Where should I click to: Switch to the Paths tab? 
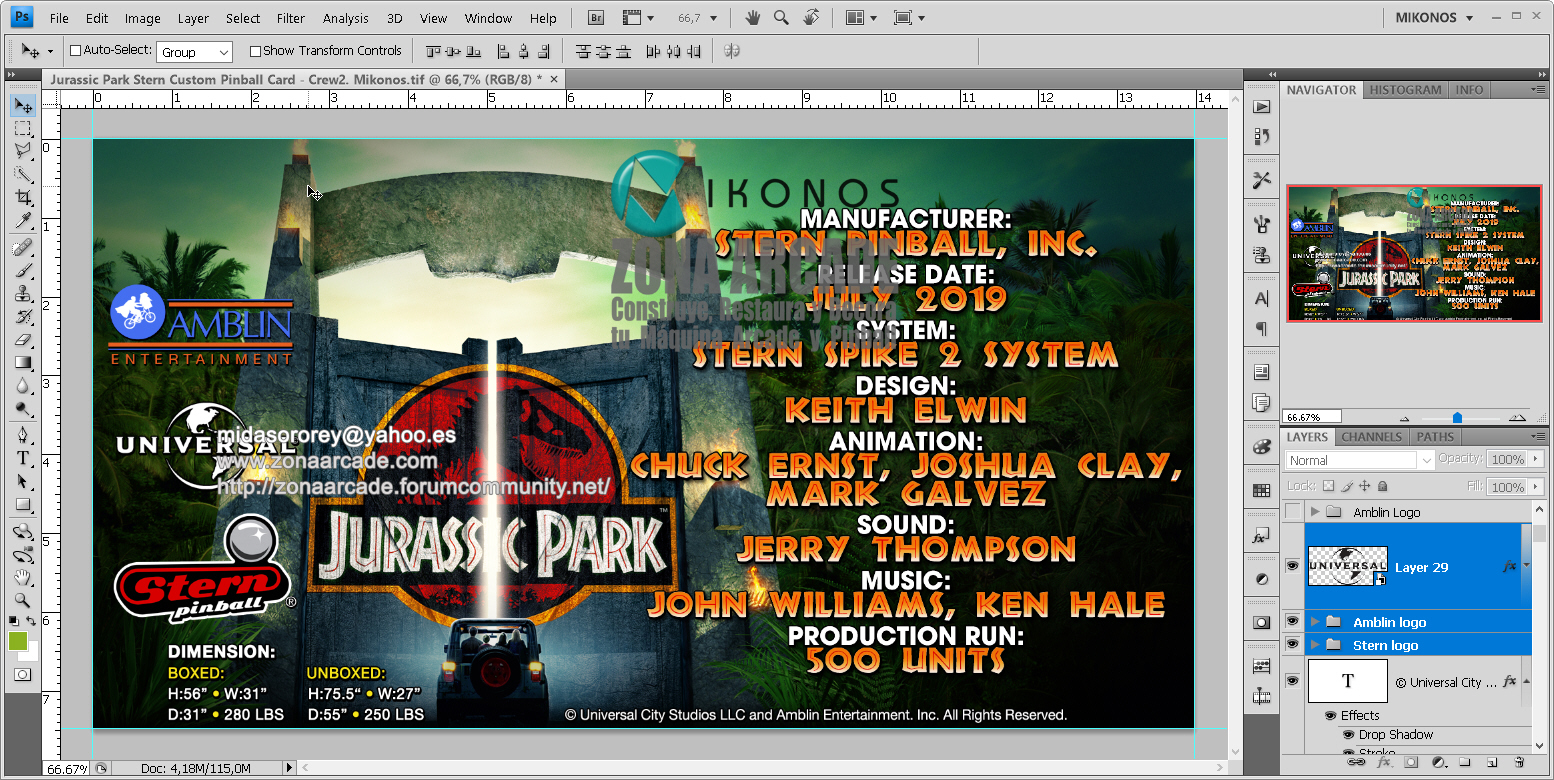click(1434, 436)
